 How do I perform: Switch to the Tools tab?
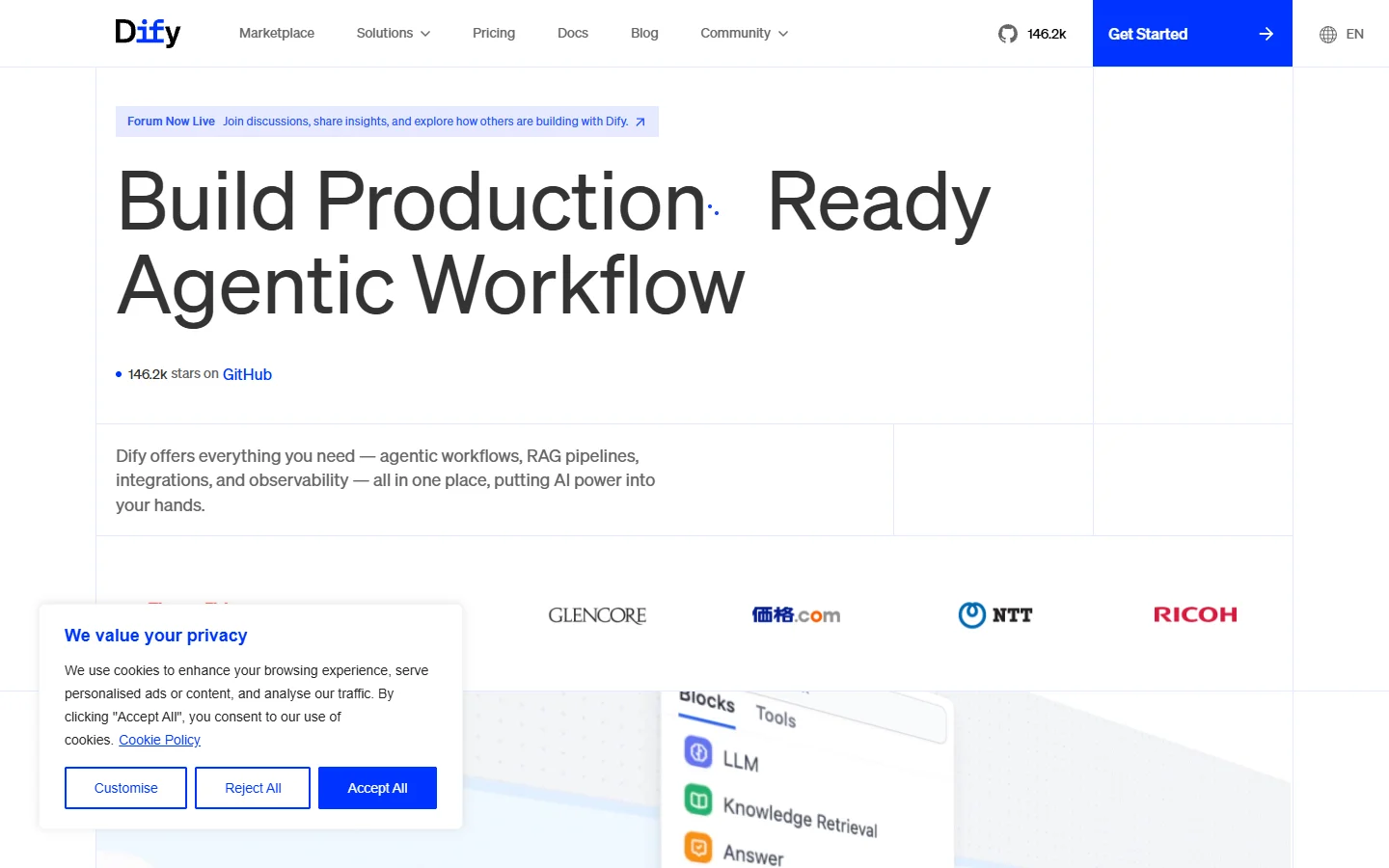pos(776,717)
